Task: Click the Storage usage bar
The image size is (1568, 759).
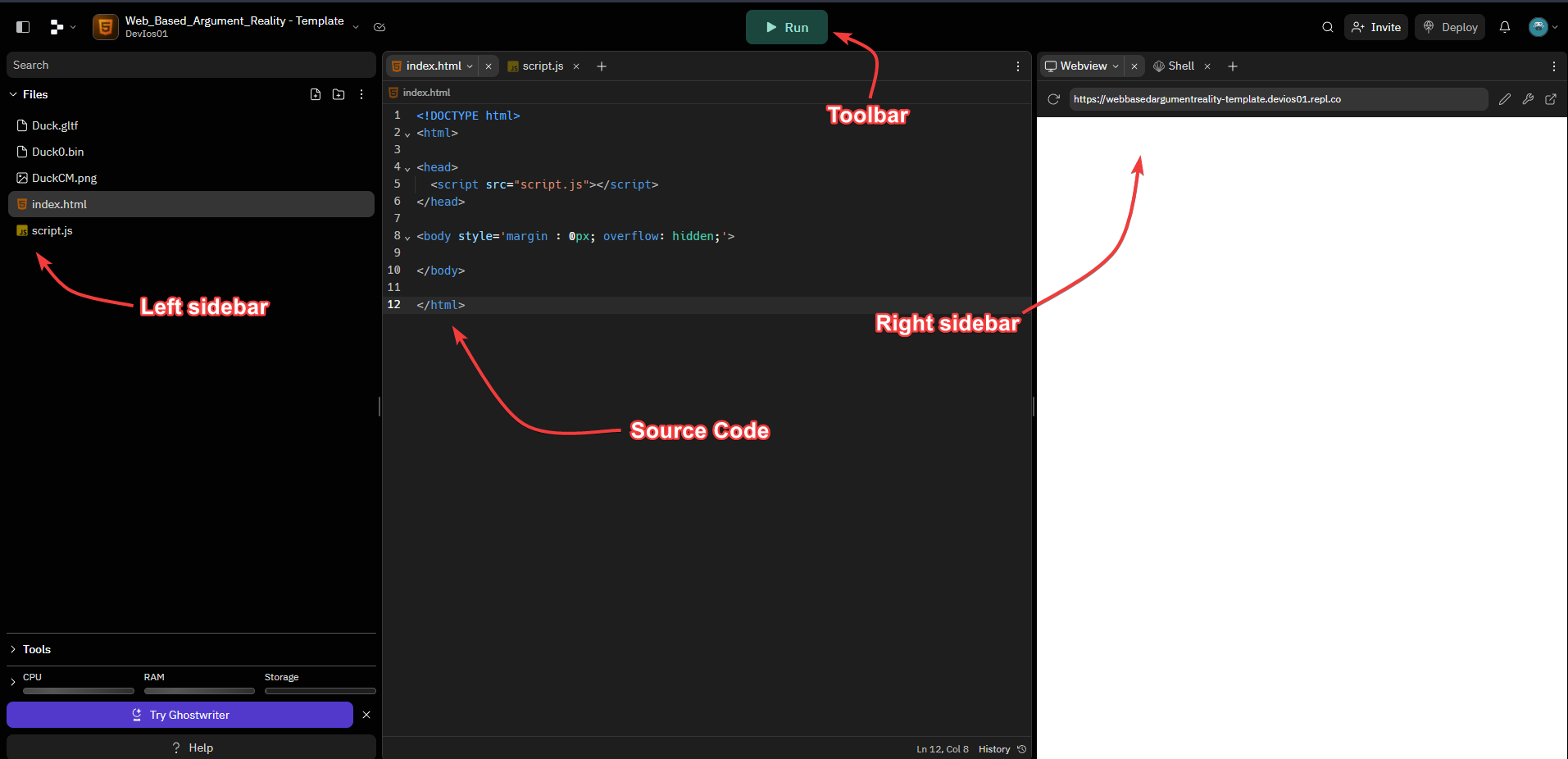Action: point(320,691)
